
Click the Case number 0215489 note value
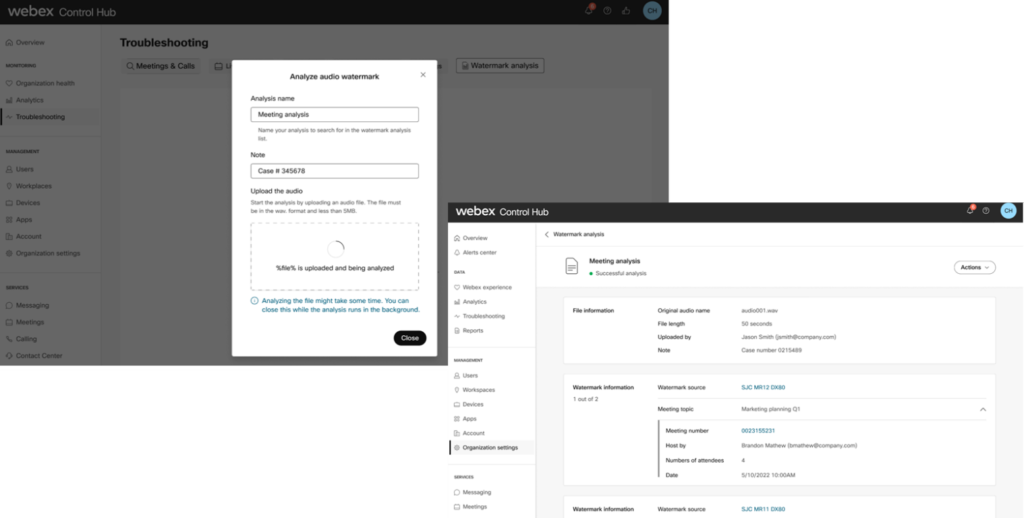[x=771, y=350]
